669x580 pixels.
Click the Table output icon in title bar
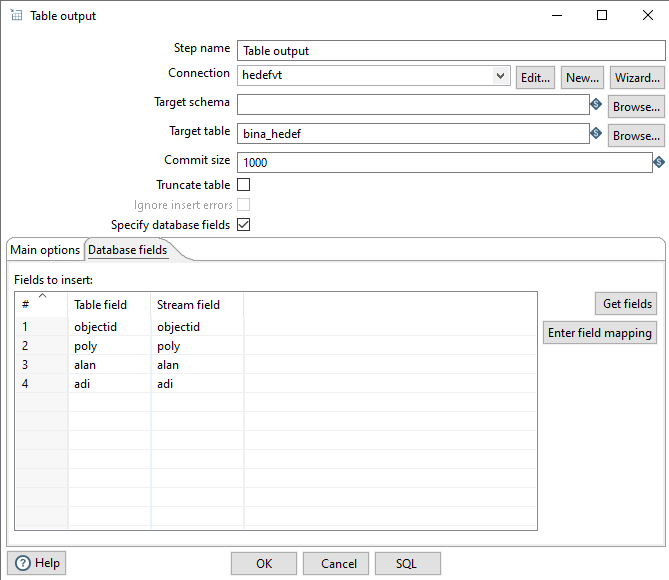tap(16, 15)
